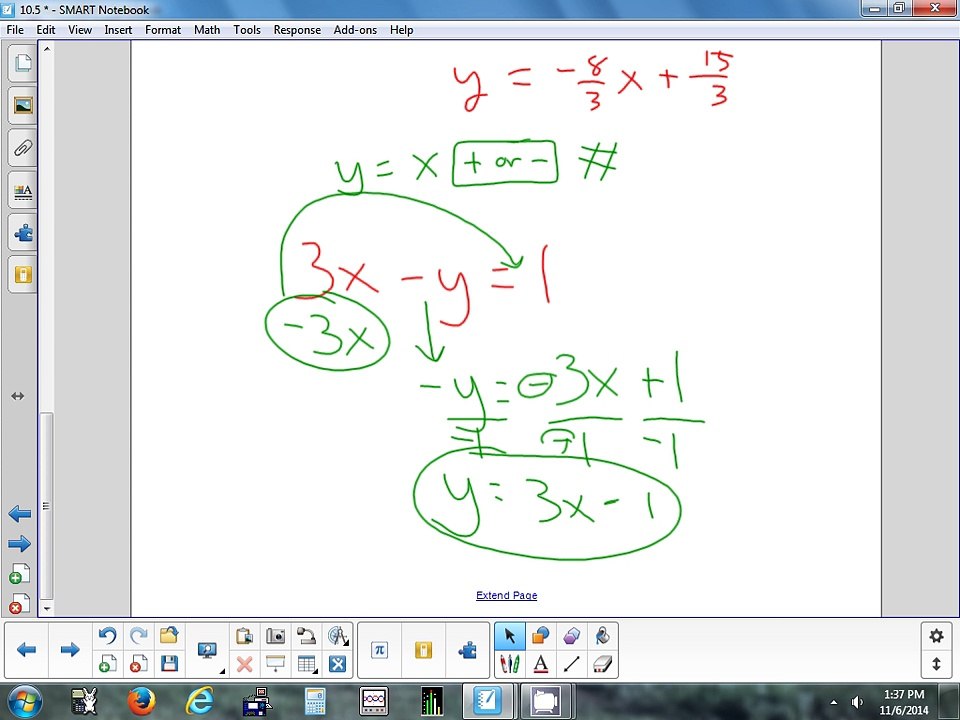Delete page from bottom toolbar
Screen dimensions: 960x720
point(139,664)
